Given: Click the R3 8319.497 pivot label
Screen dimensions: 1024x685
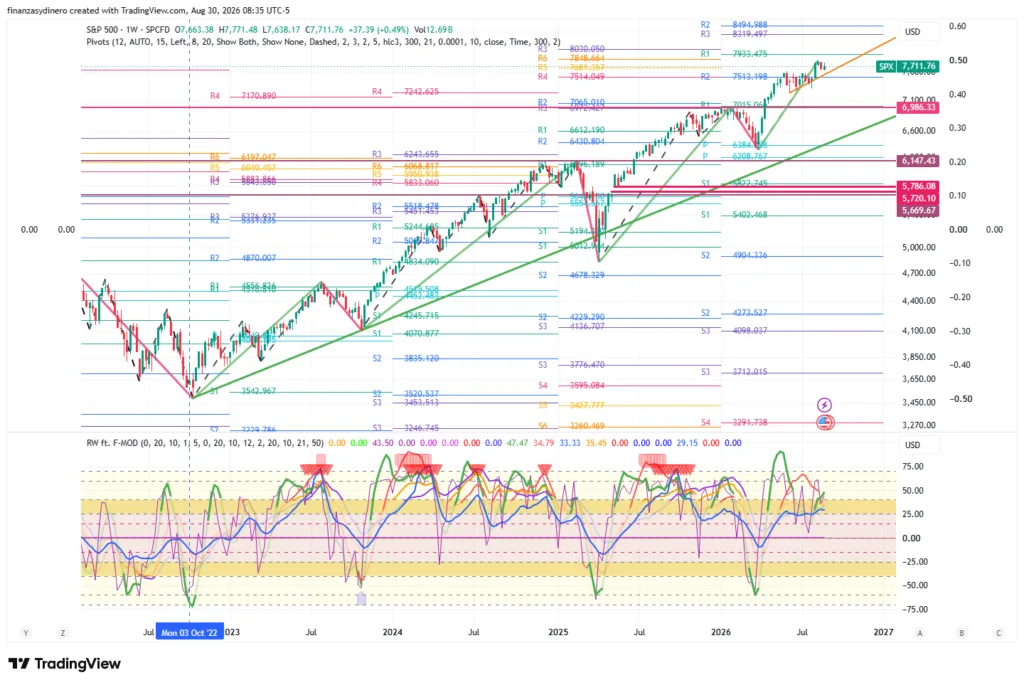Looking at the screenshot, I should tap(734, 34).
